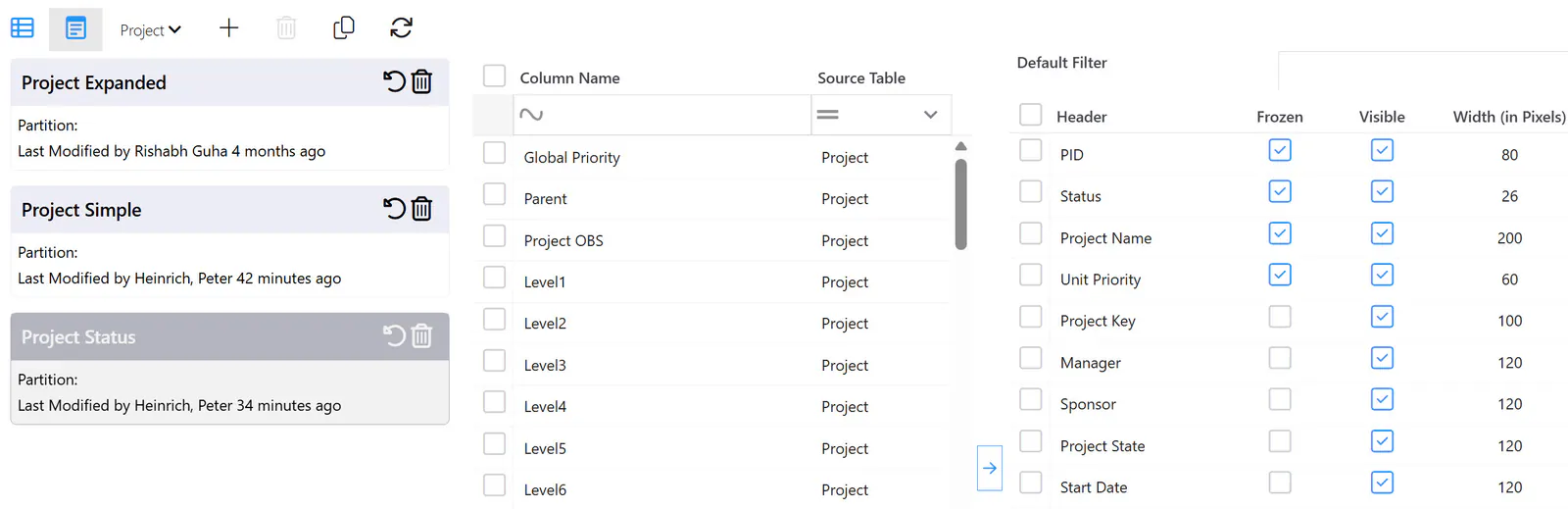
Task: Check the Level3 column checkbox
Action: 495,361
